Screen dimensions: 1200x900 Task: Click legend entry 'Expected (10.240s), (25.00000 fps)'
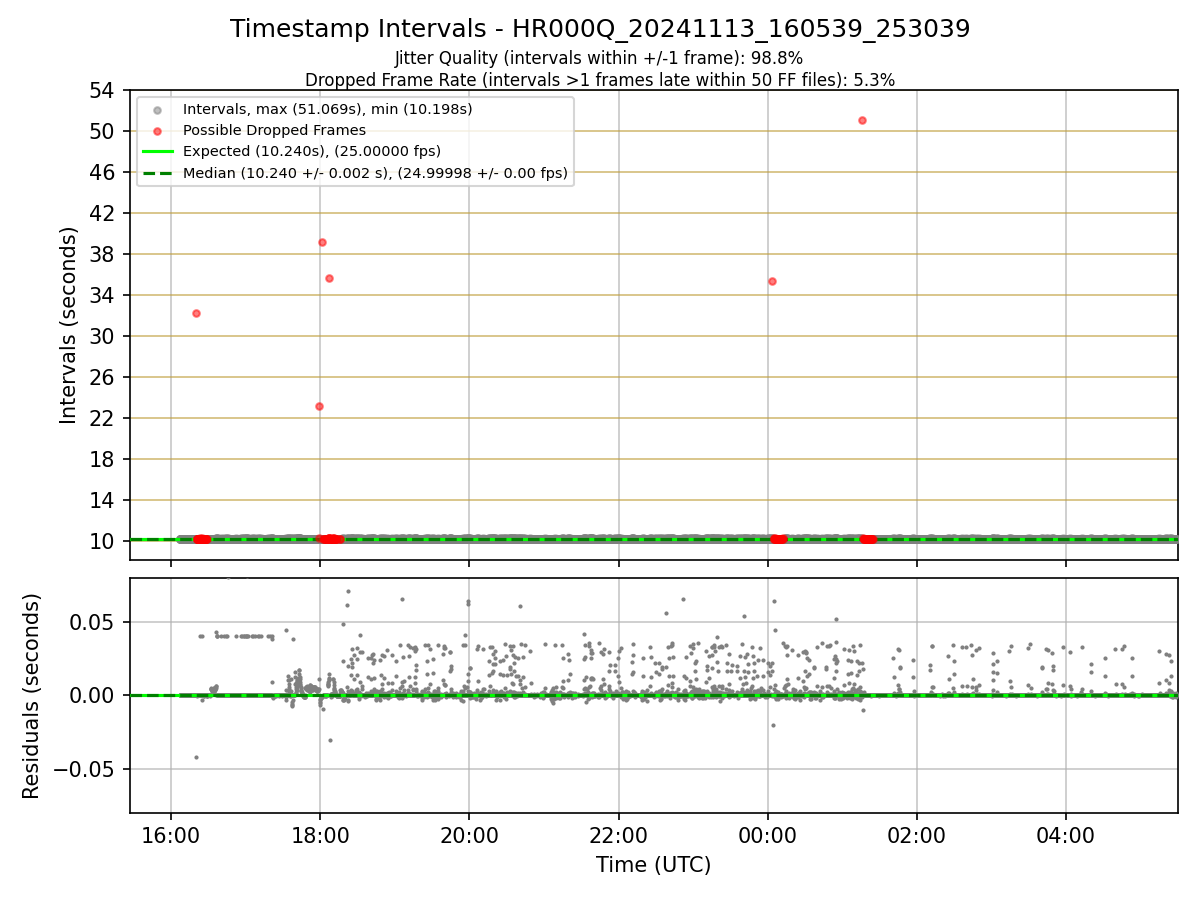[x=312, y=151]
